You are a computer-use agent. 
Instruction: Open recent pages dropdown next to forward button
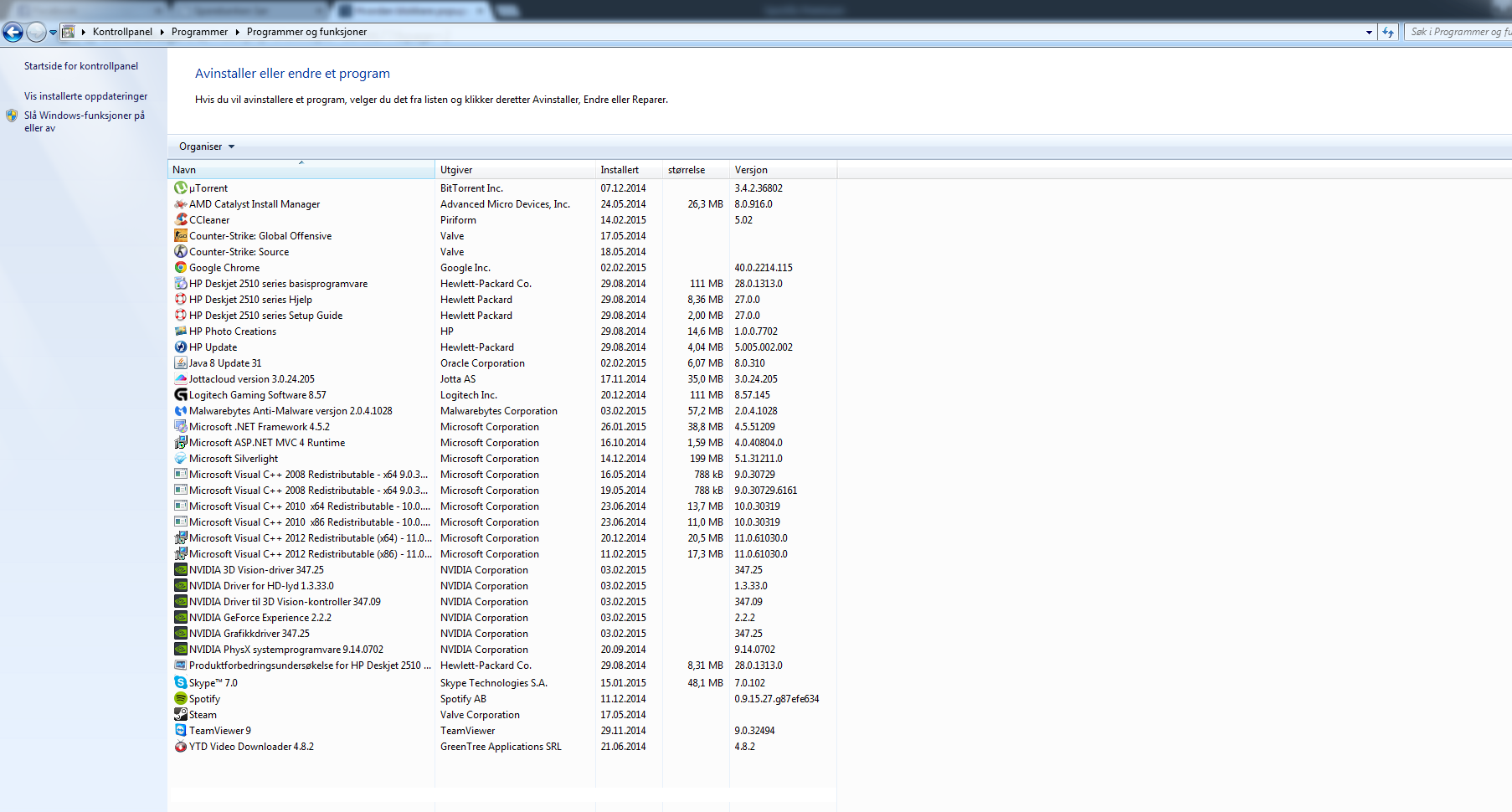pos(53,33)
